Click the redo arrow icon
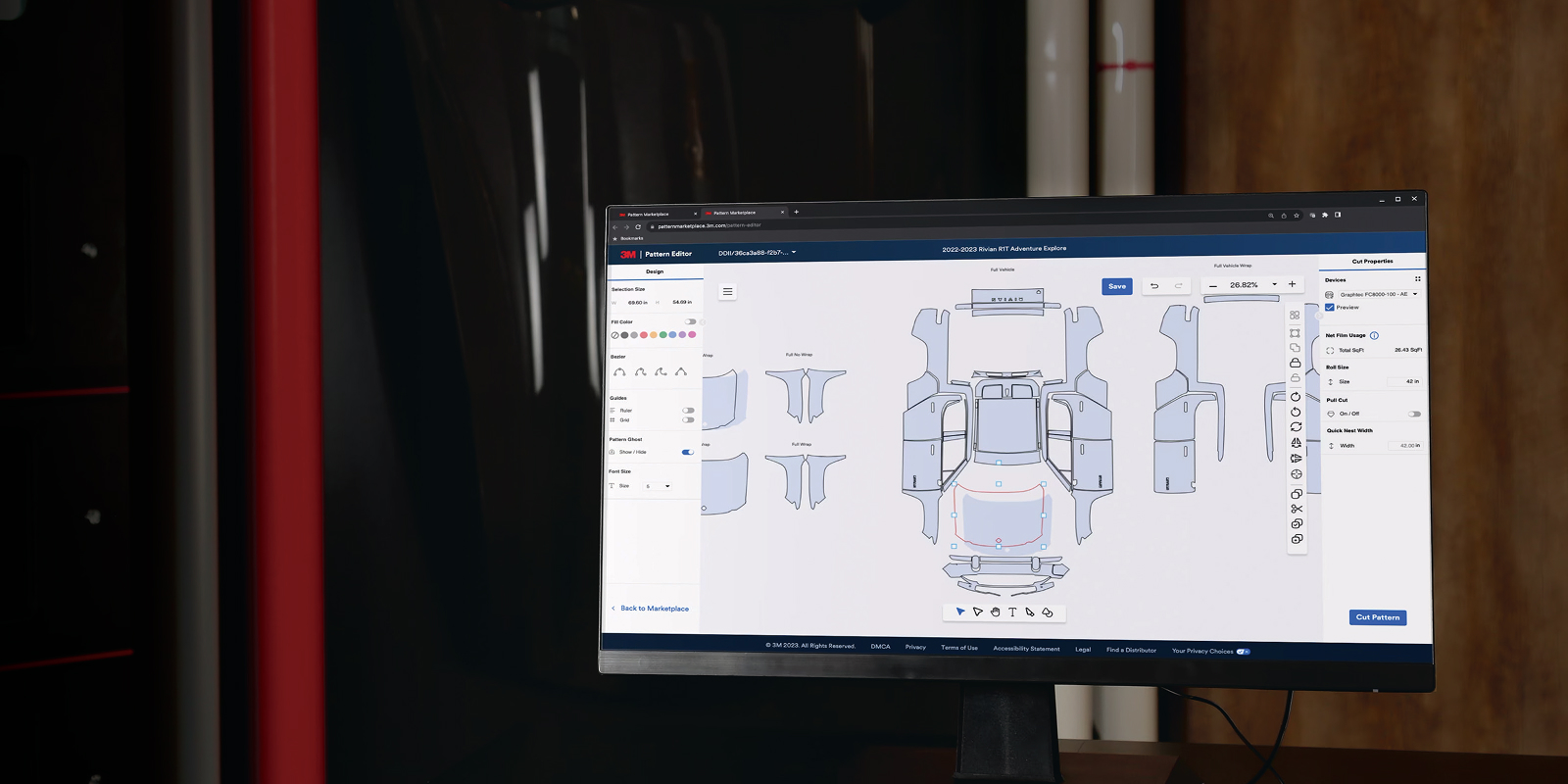The height and width of the screenshot is (784, 1568). point(1178,286)
